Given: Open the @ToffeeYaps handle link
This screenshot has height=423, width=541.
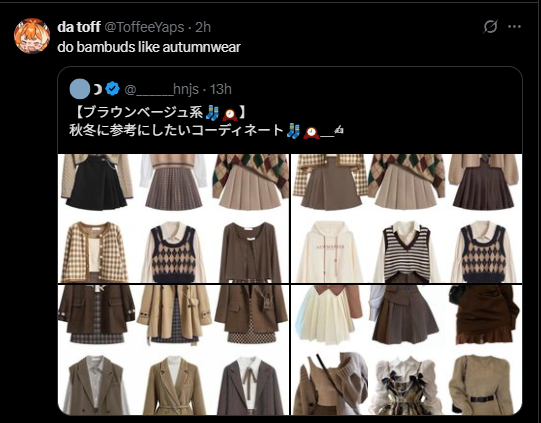Looking at the screenshot, I should coord(144,27).
